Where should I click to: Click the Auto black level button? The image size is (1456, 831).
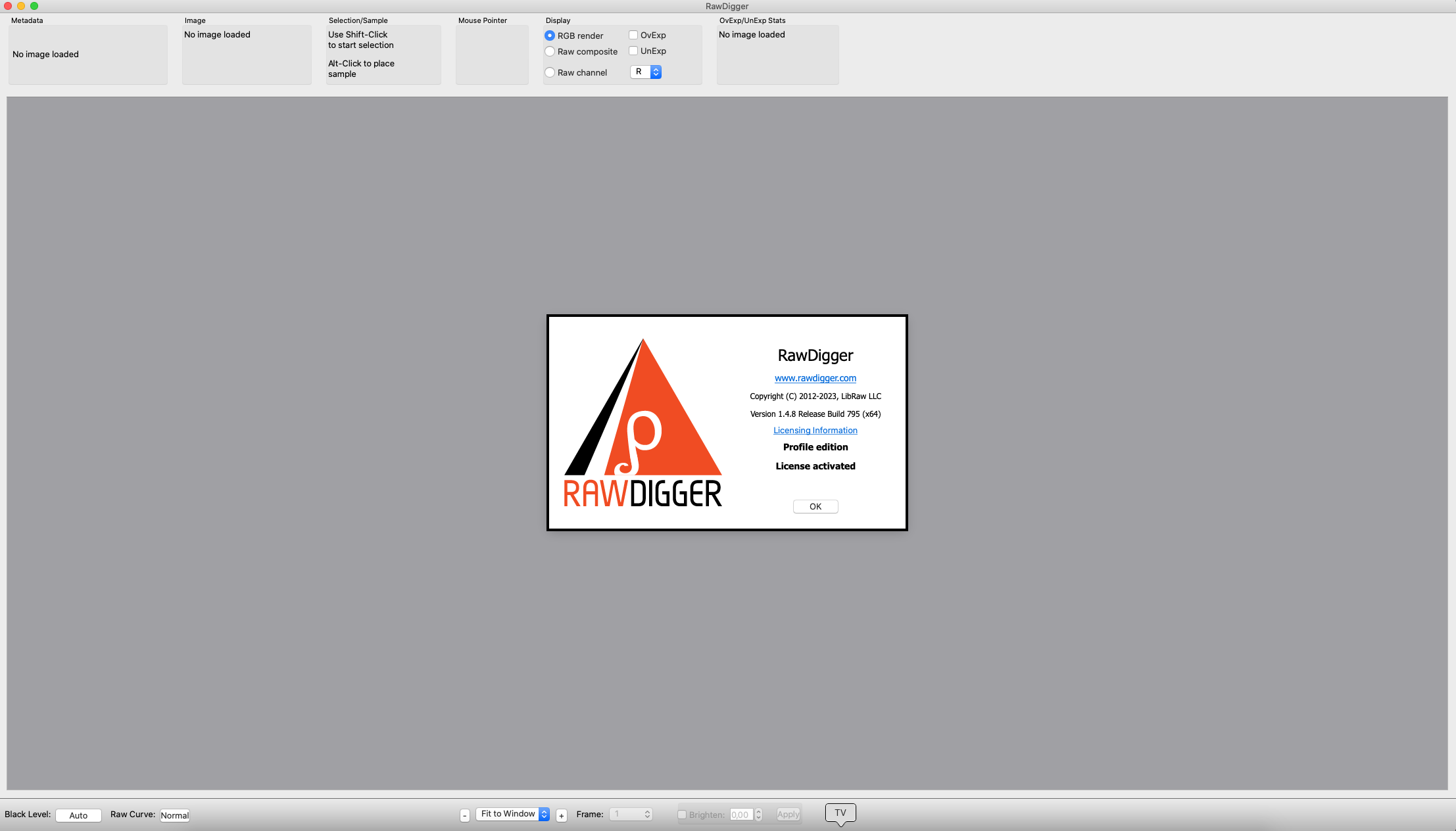[78, 815]
